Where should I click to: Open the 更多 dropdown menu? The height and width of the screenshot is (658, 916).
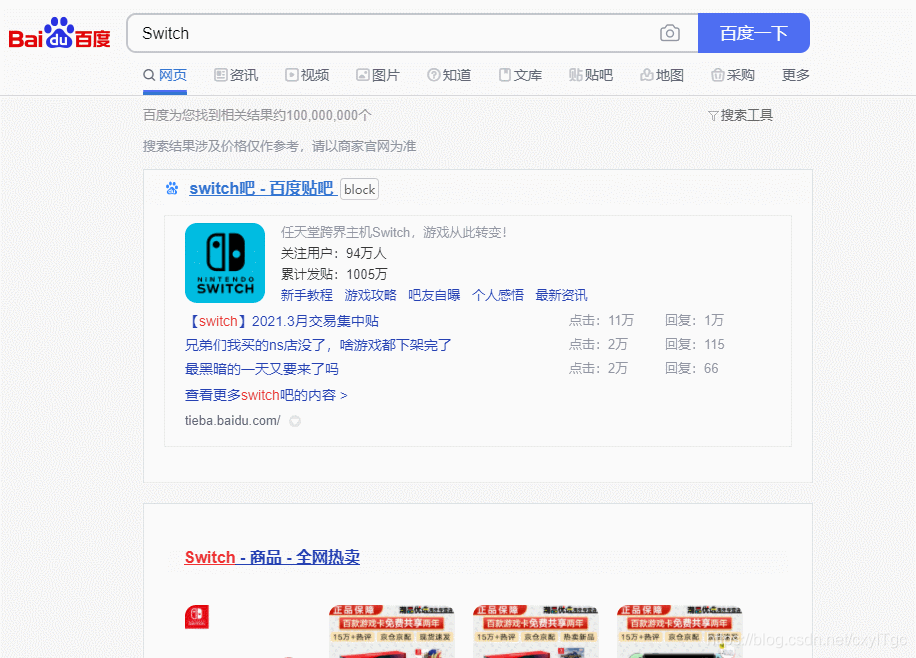click(x=795, y=74)
